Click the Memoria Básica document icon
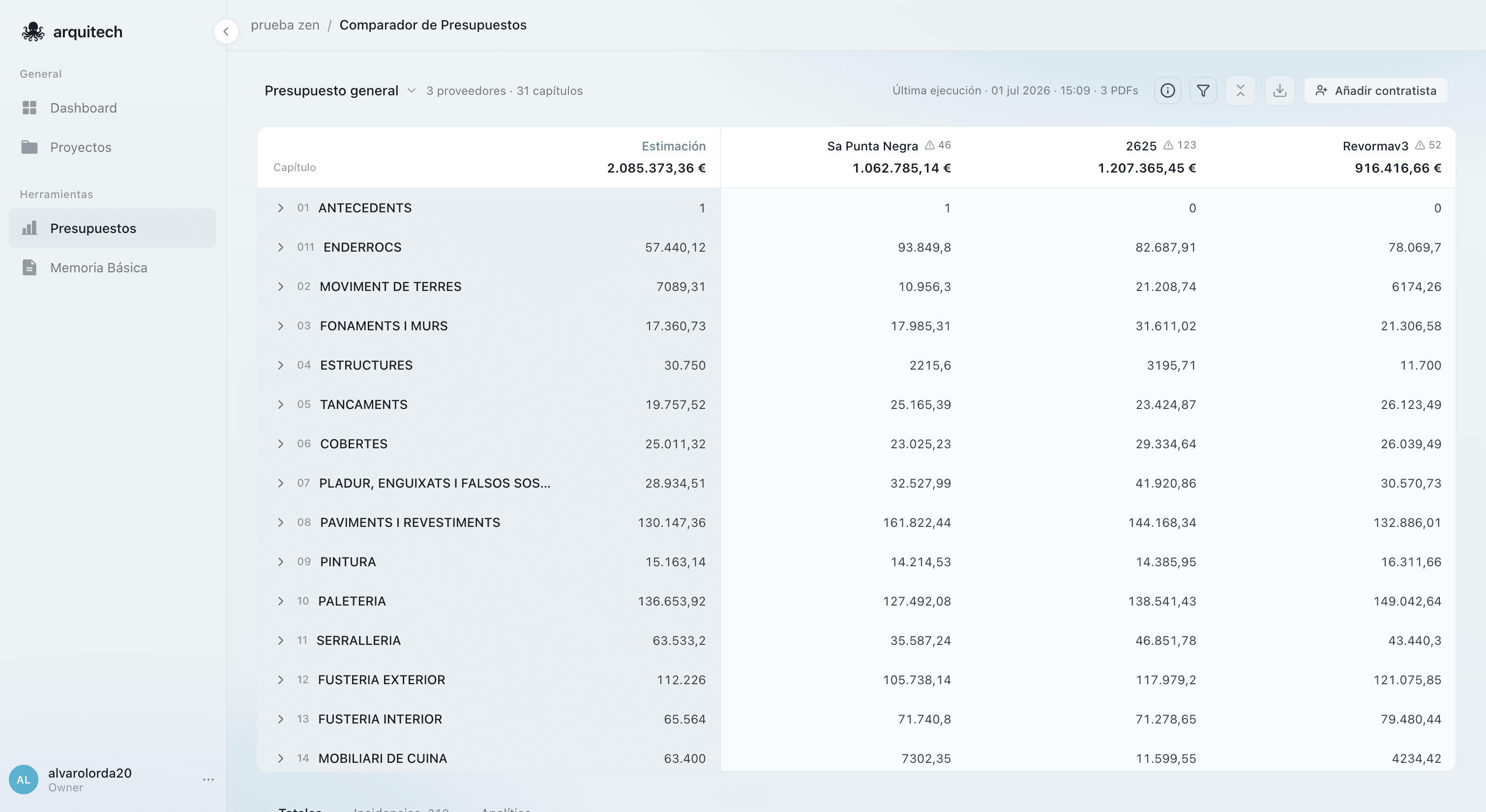The width and height of the screenshot is (1486, 812). 30,267
